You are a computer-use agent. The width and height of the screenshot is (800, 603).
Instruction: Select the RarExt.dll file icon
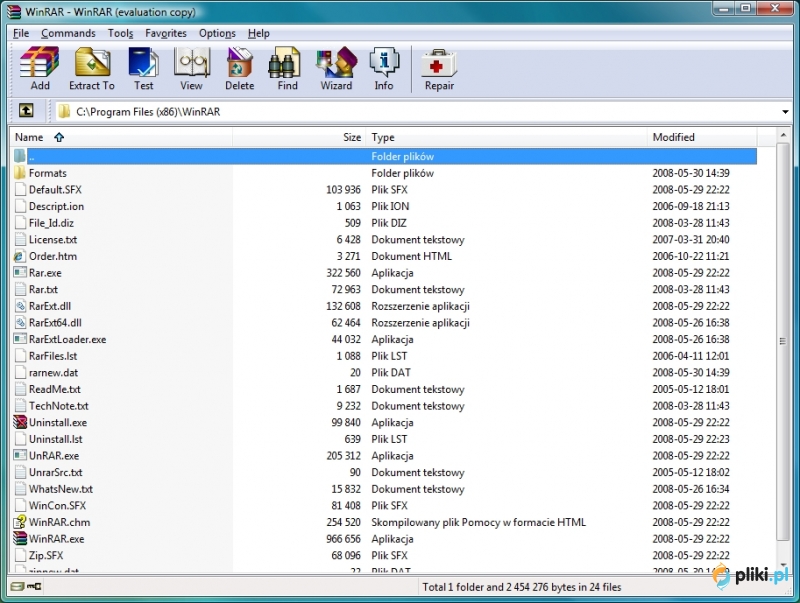(20, 306)
